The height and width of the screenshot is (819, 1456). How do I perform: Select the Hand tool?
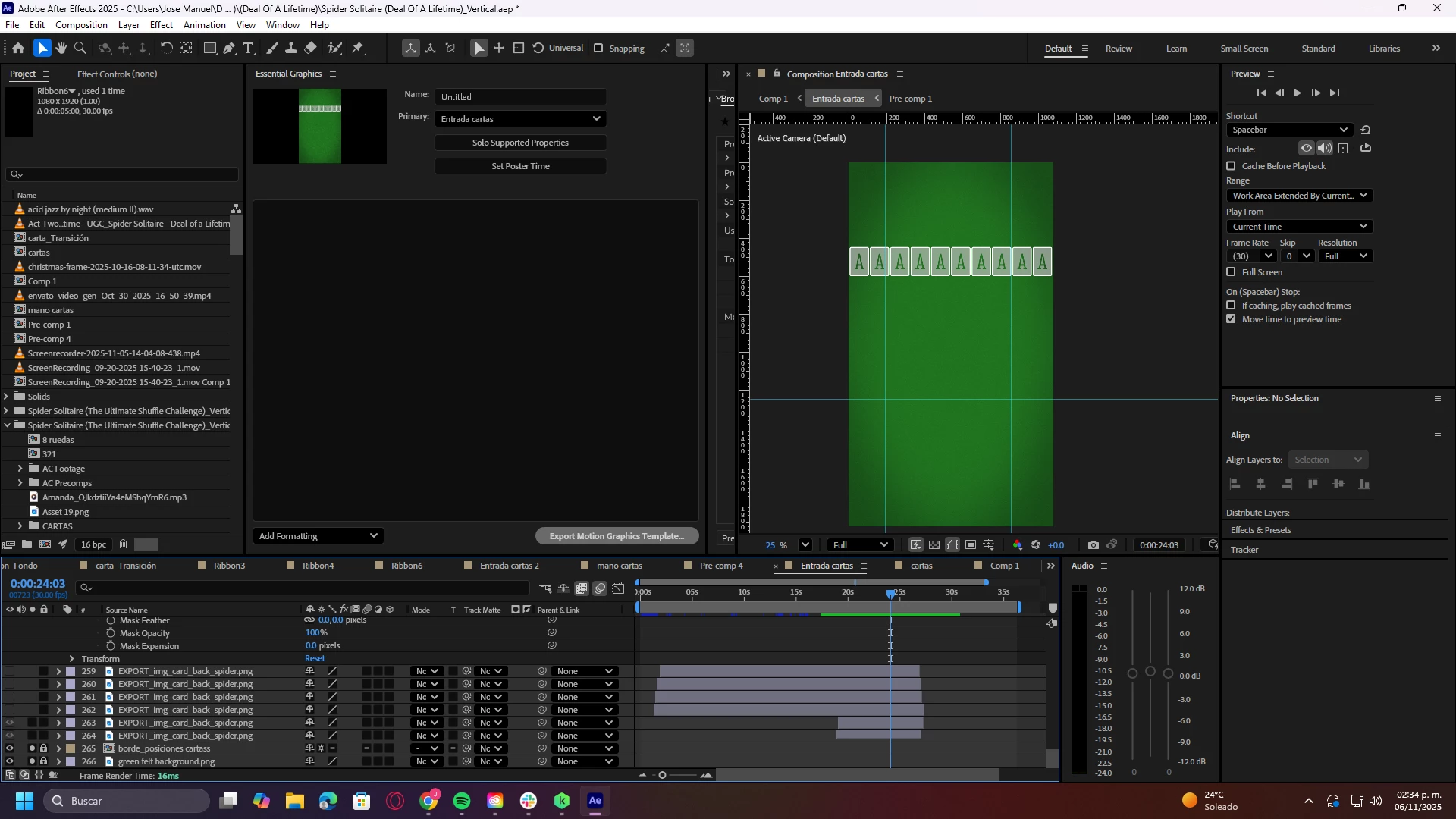pyautogui.click(x=61, y=48)
